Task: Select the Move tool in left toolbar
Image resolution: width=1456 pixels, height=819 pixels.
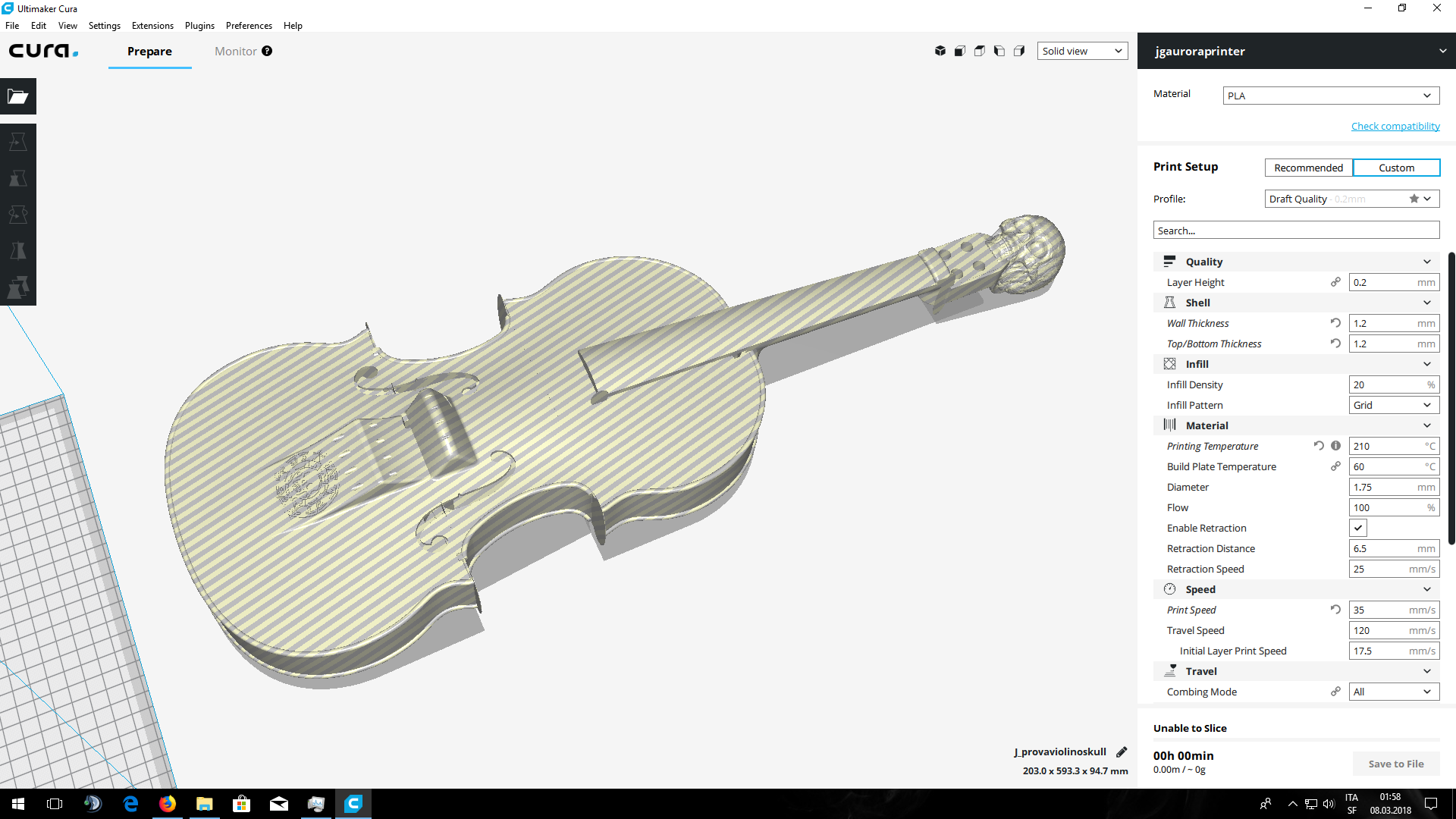Action: click(18, 142)
